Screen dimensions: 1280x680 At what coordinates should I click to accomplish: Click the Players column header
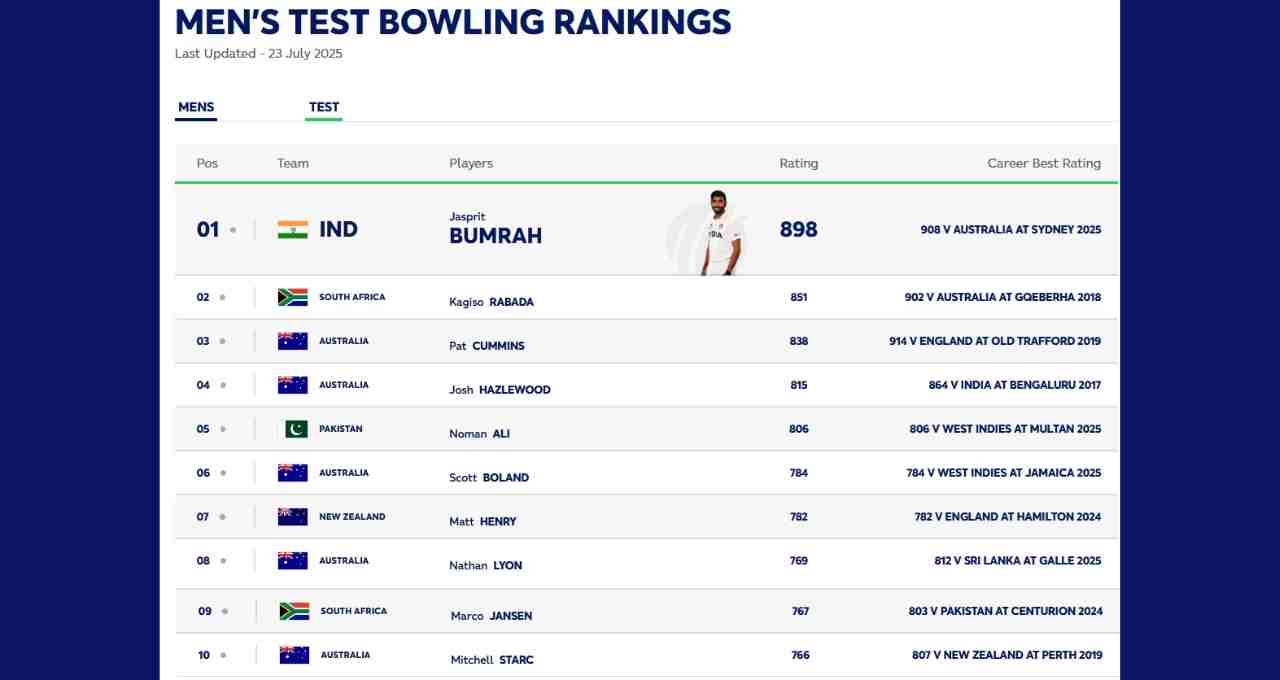pyautogui.click(x=471, y=163)
